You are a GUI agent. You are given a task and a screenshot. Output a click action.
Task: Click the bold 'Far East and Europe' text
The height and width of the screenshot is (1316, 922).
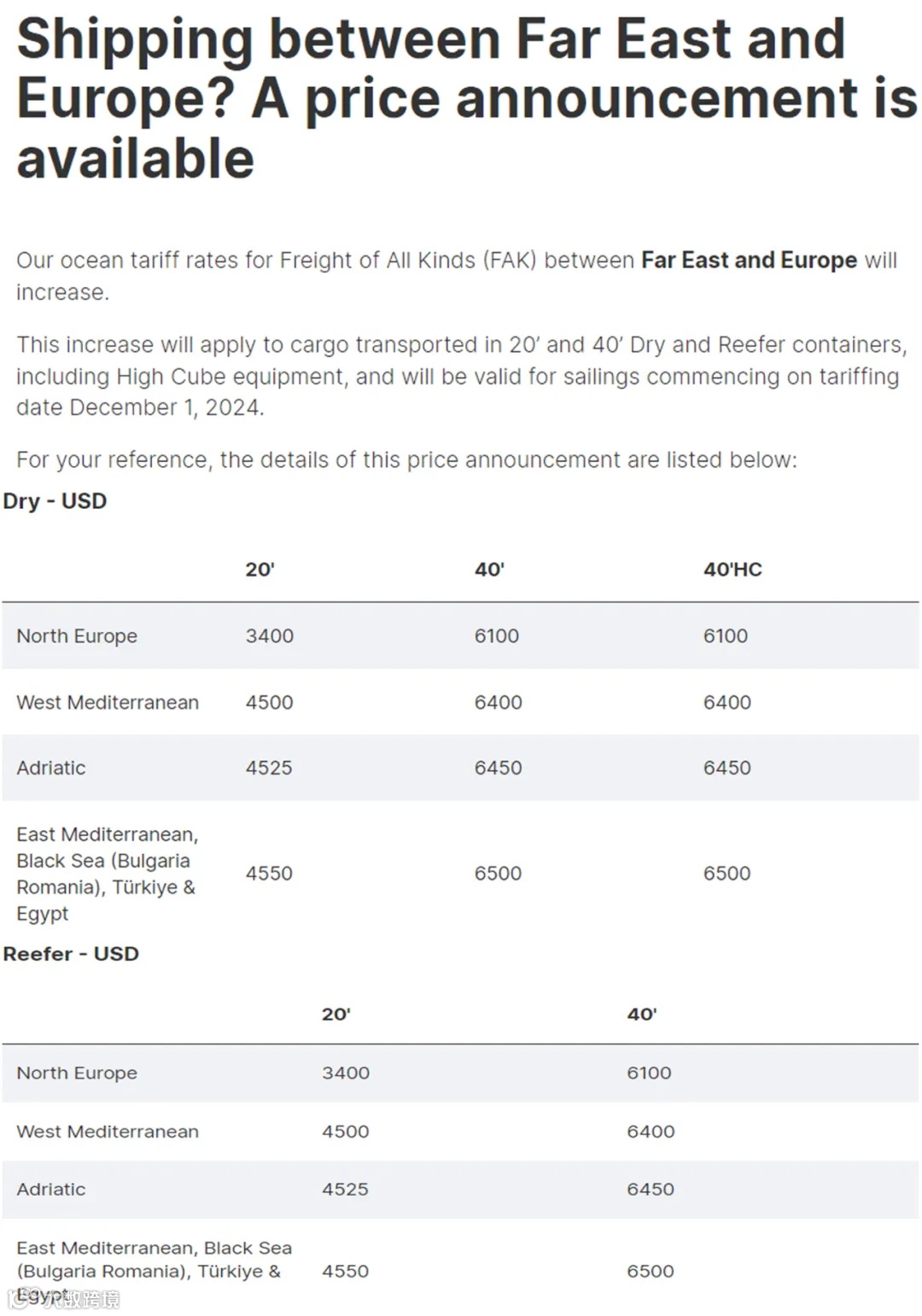click(x=749, y=260)
